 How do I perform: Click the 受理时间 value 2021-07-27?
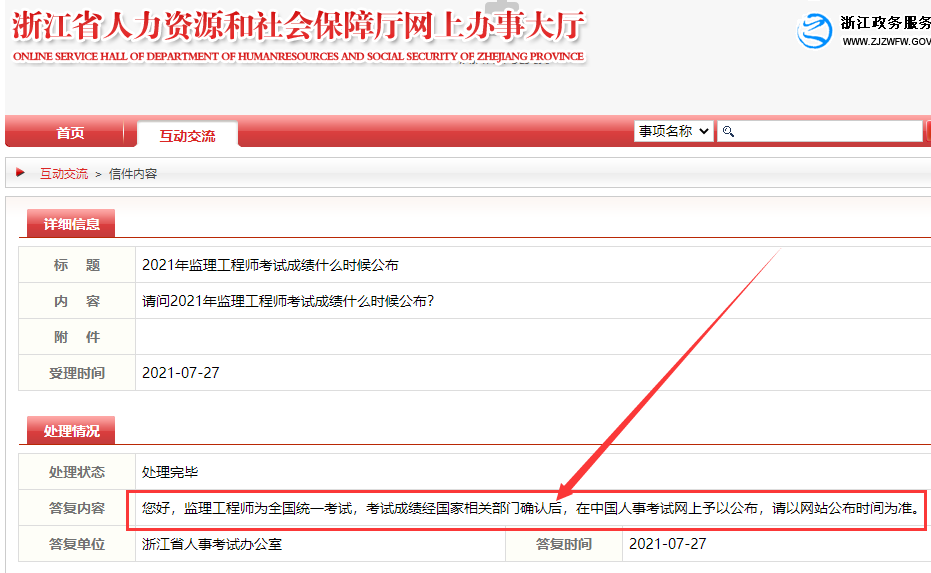[x=180, y=373]
